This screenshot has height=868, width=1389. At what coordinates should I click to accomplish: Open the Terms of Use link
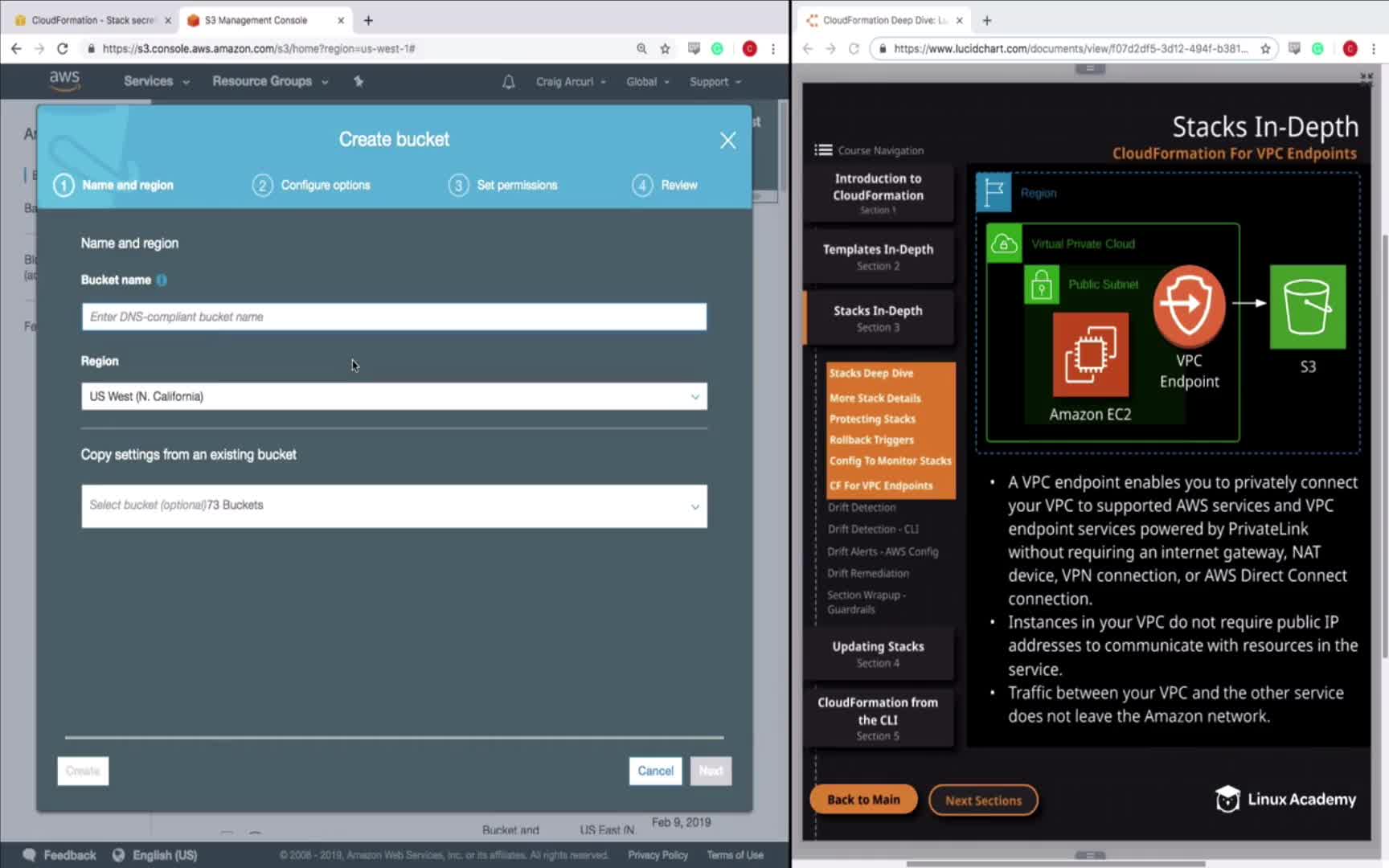735,855
